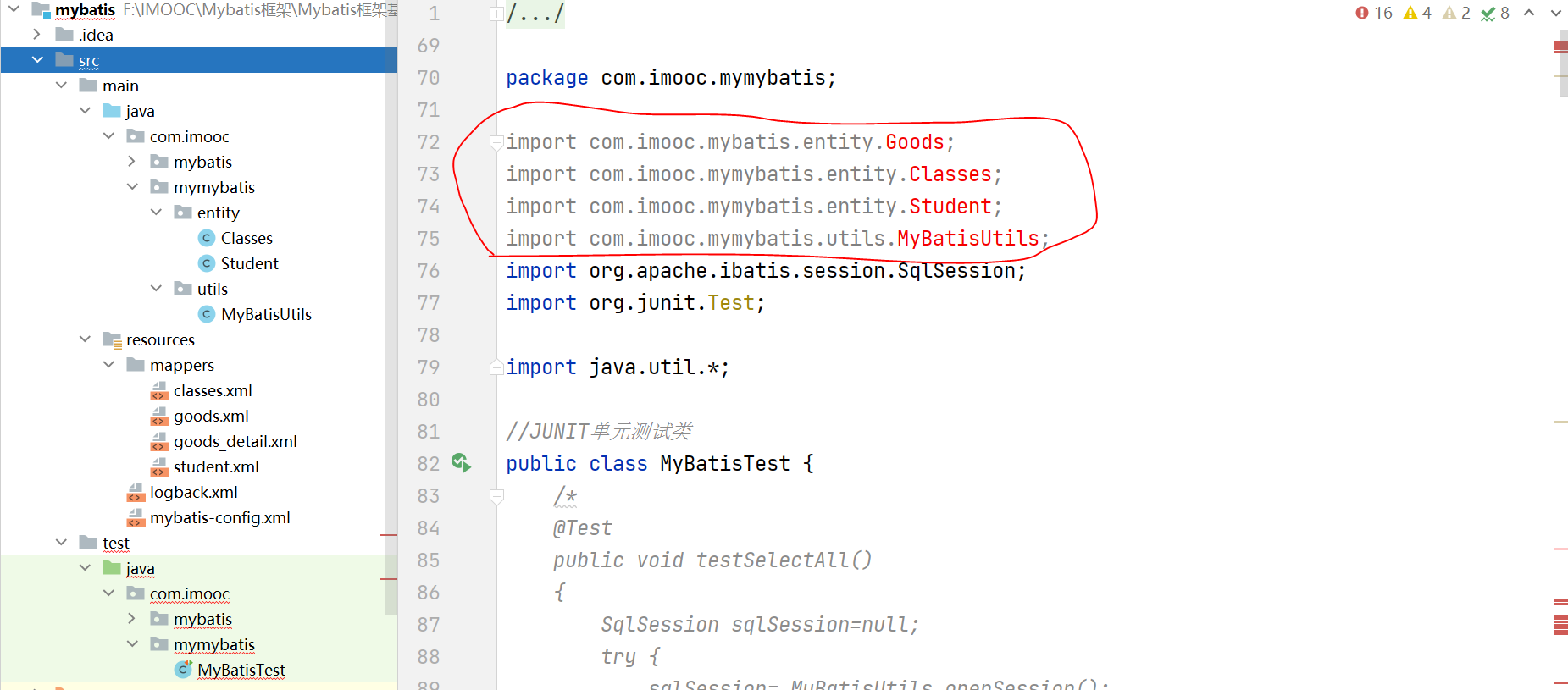Screen dimensions: 1568x690
Task: Click the mappers folder icon
Action: click(x=136, y=365)
